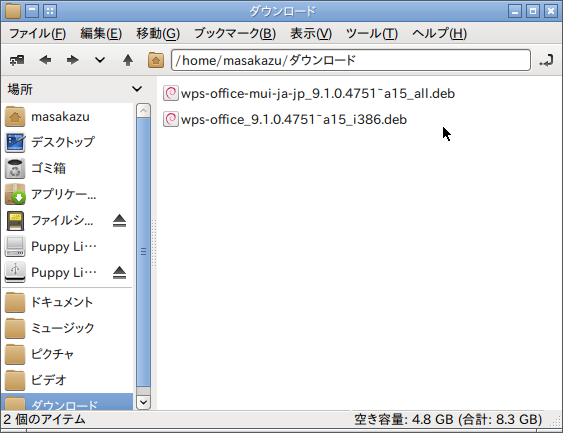Viewport: 563px width, 433px height.
Task: Close the ダウンロード window
Action: (551, 11)
